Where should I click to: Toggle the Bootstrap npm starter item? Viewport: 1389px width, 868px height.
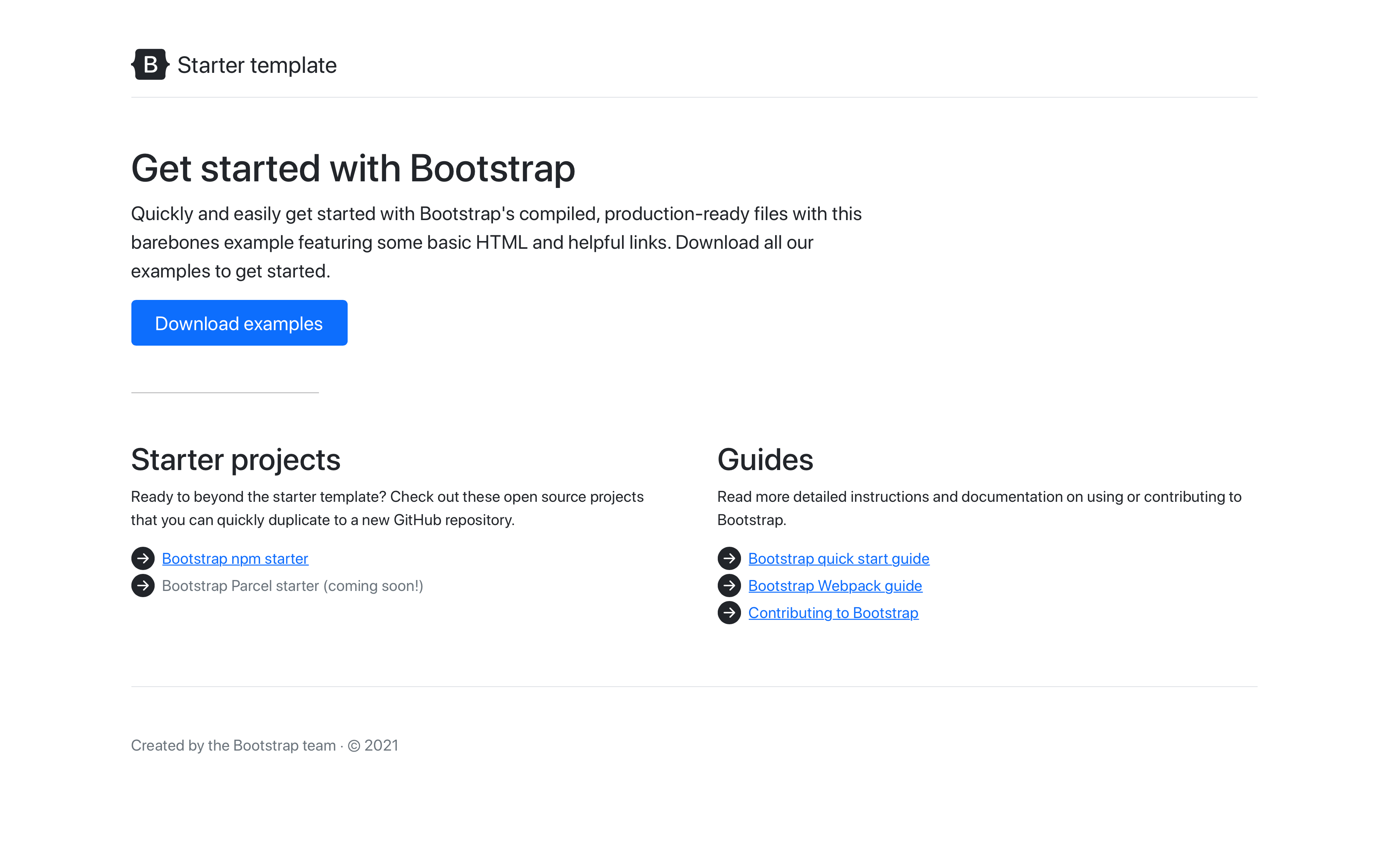click(235, 558)
